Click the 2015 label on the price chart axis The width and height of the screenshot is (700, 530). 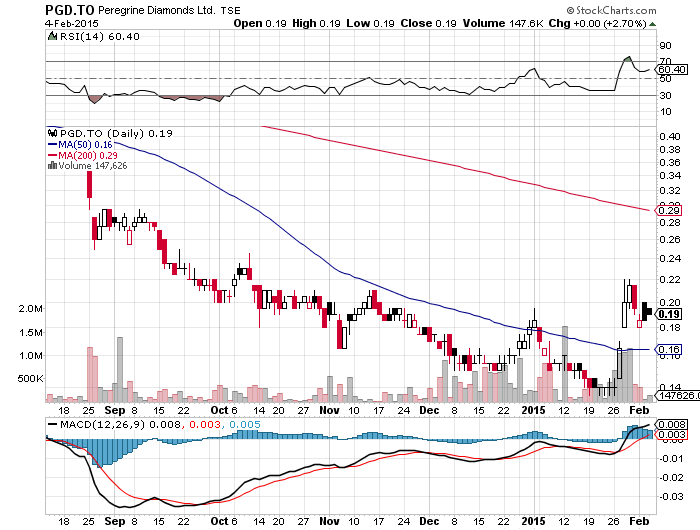pyautogui.click(x=533, y=410)
